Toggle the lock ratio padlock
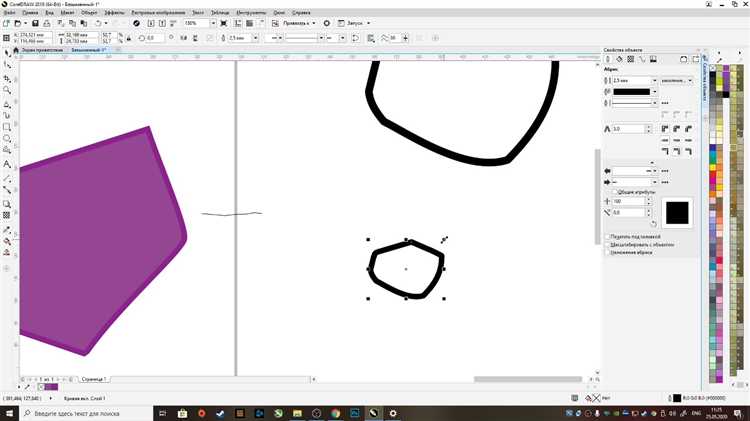The image size is (750, 421). click(129, 38)
